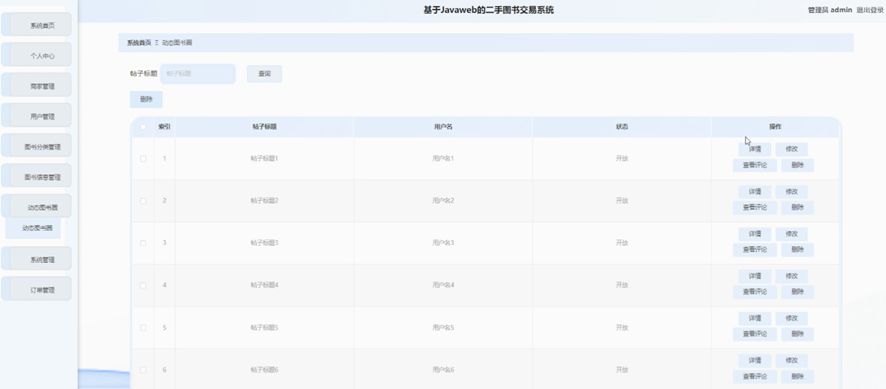
Task: Click the 用户名 column header
Action: (x=443, y=127)
